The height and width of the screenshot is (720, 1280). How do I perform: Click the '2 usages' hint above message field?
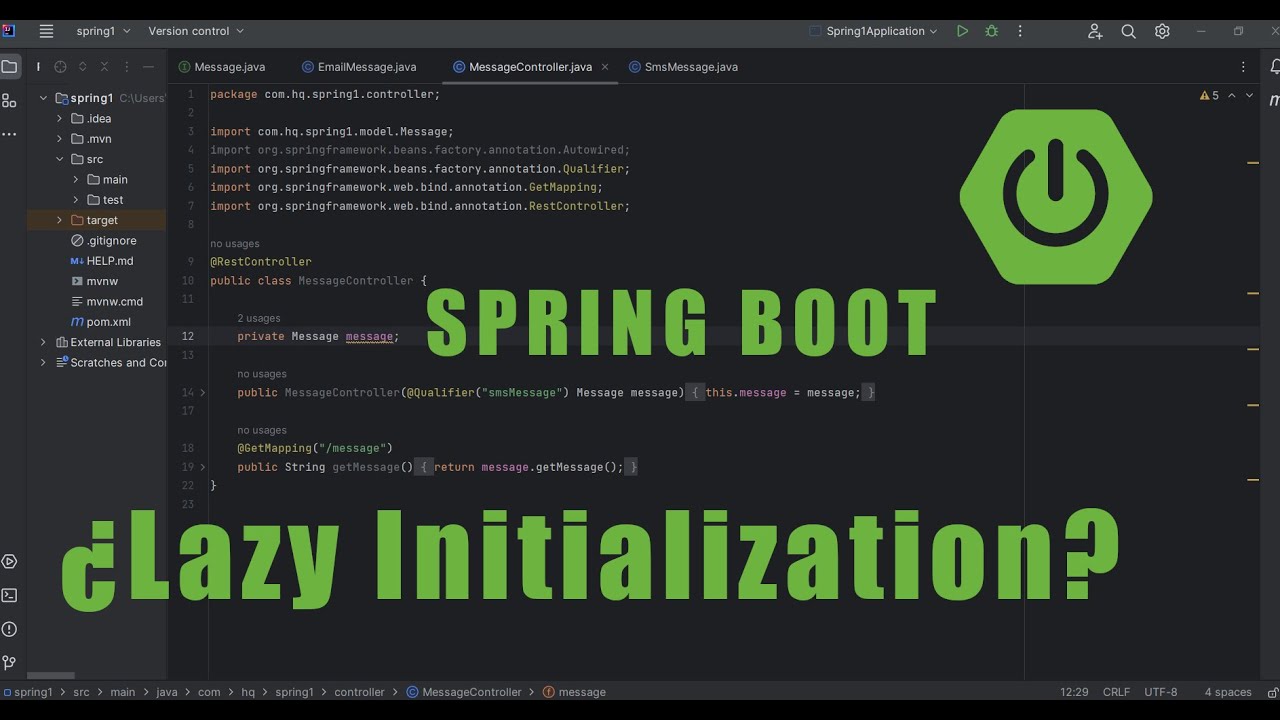tap(259, 318)
